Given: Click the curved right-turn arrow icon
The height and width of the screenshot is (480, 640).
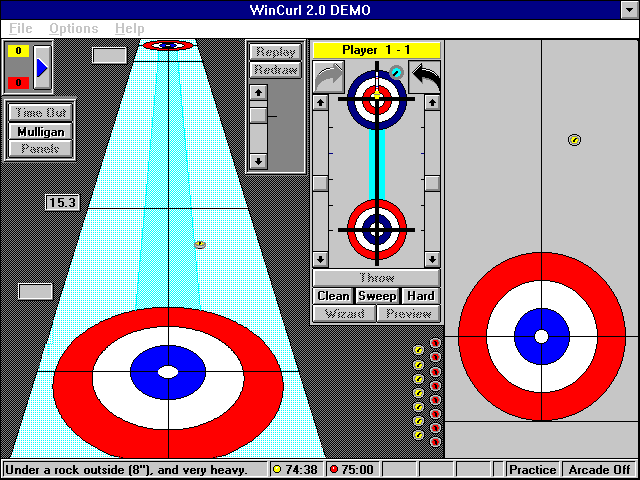Looking at the screenshot, I should (328, 76).
